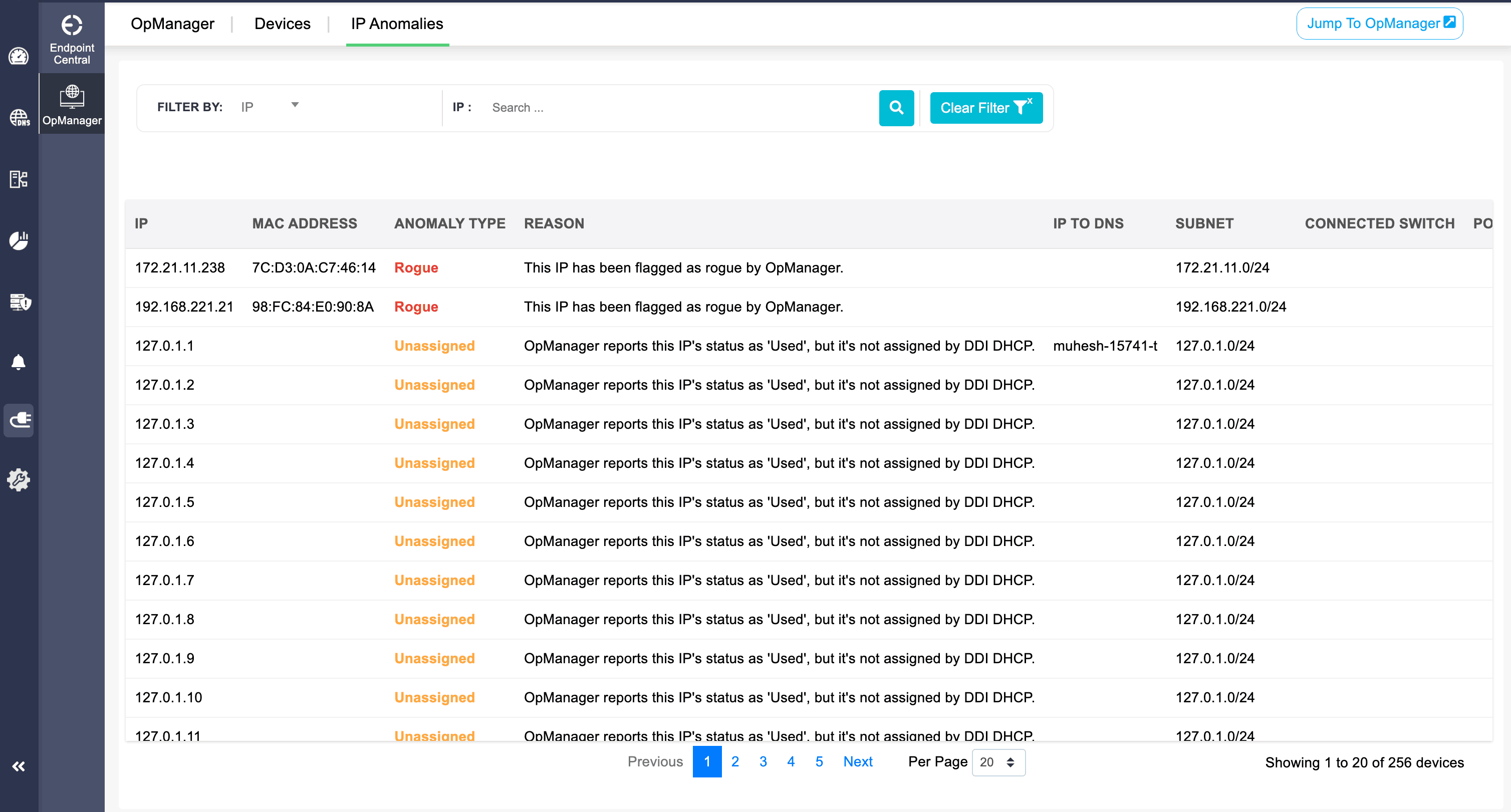
Task: Open settings via the wrench gear icon
Action: click(18, 479)
